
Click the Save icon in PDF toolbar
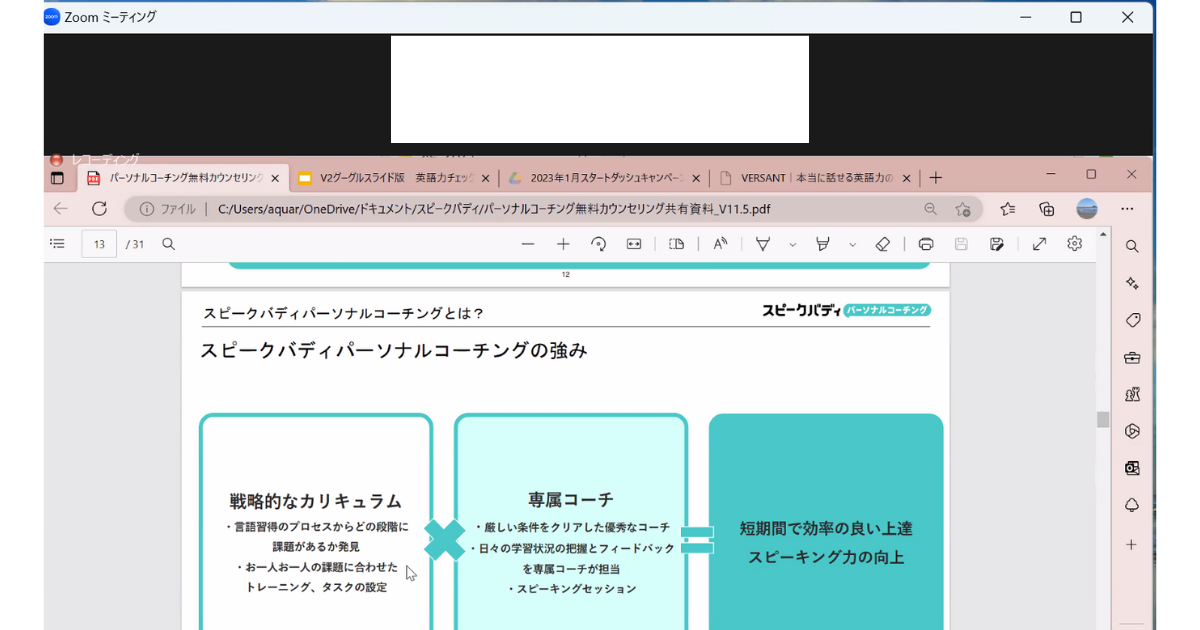[961, 244]
